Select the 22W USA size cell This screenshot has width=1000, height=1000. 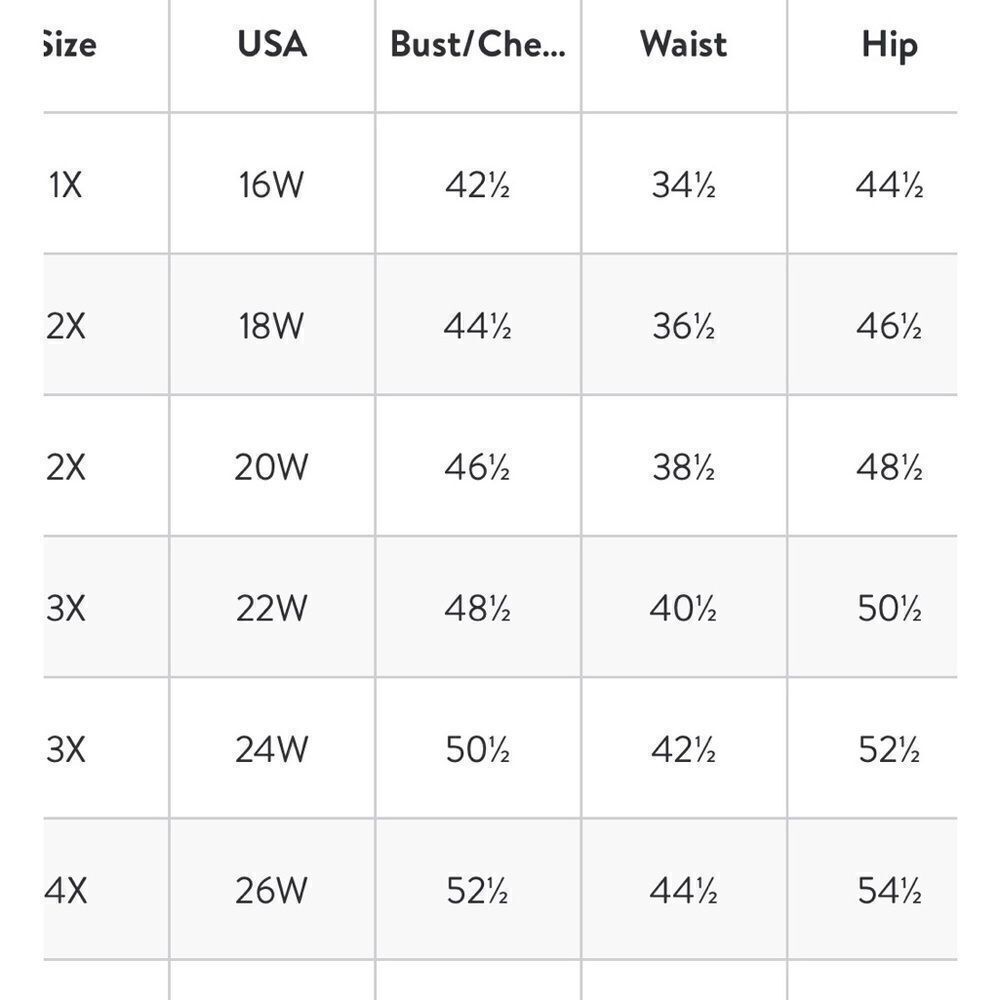click(271, 608)
